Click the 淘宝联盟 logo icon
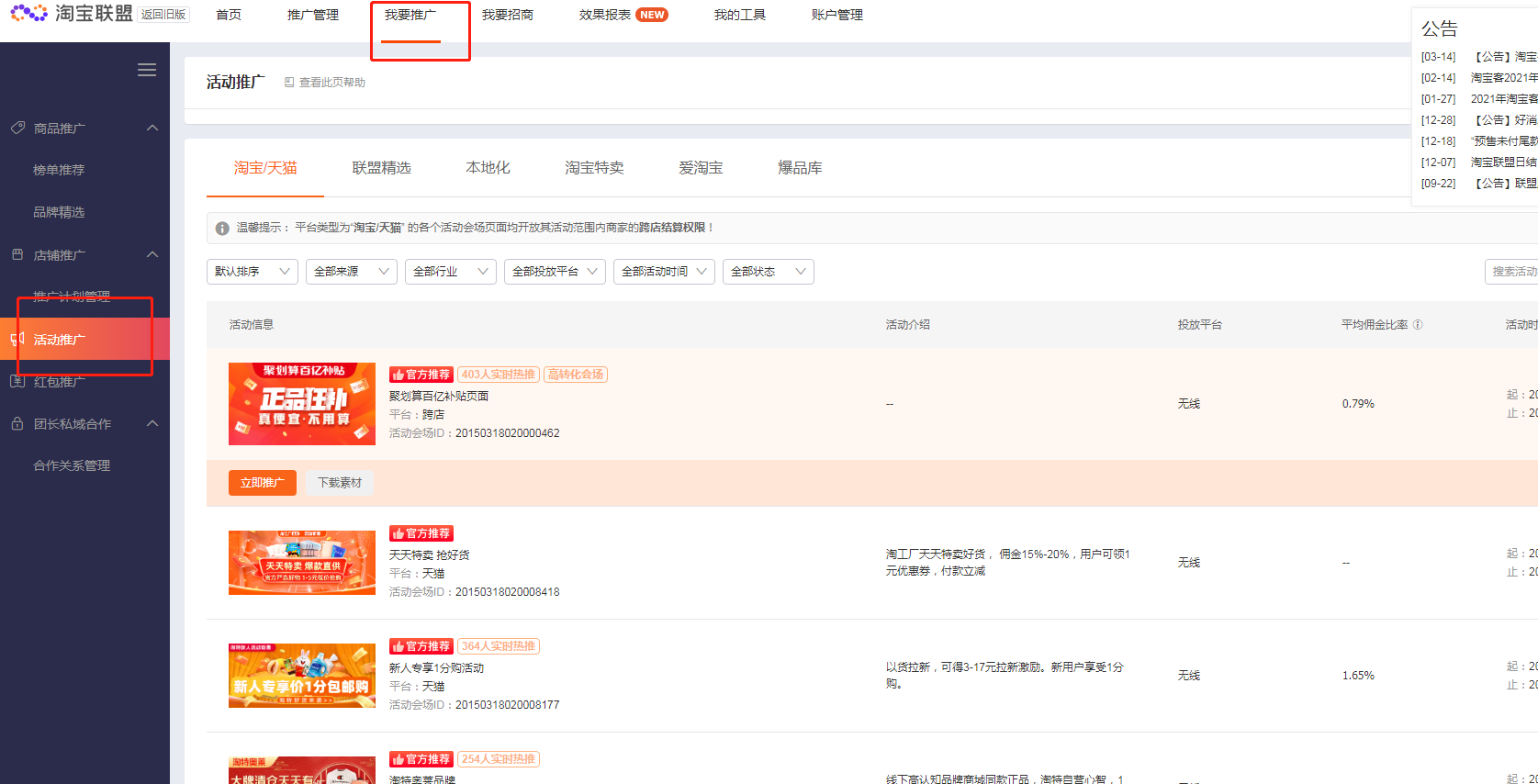The image size is (1538, 784). [28, 14]
